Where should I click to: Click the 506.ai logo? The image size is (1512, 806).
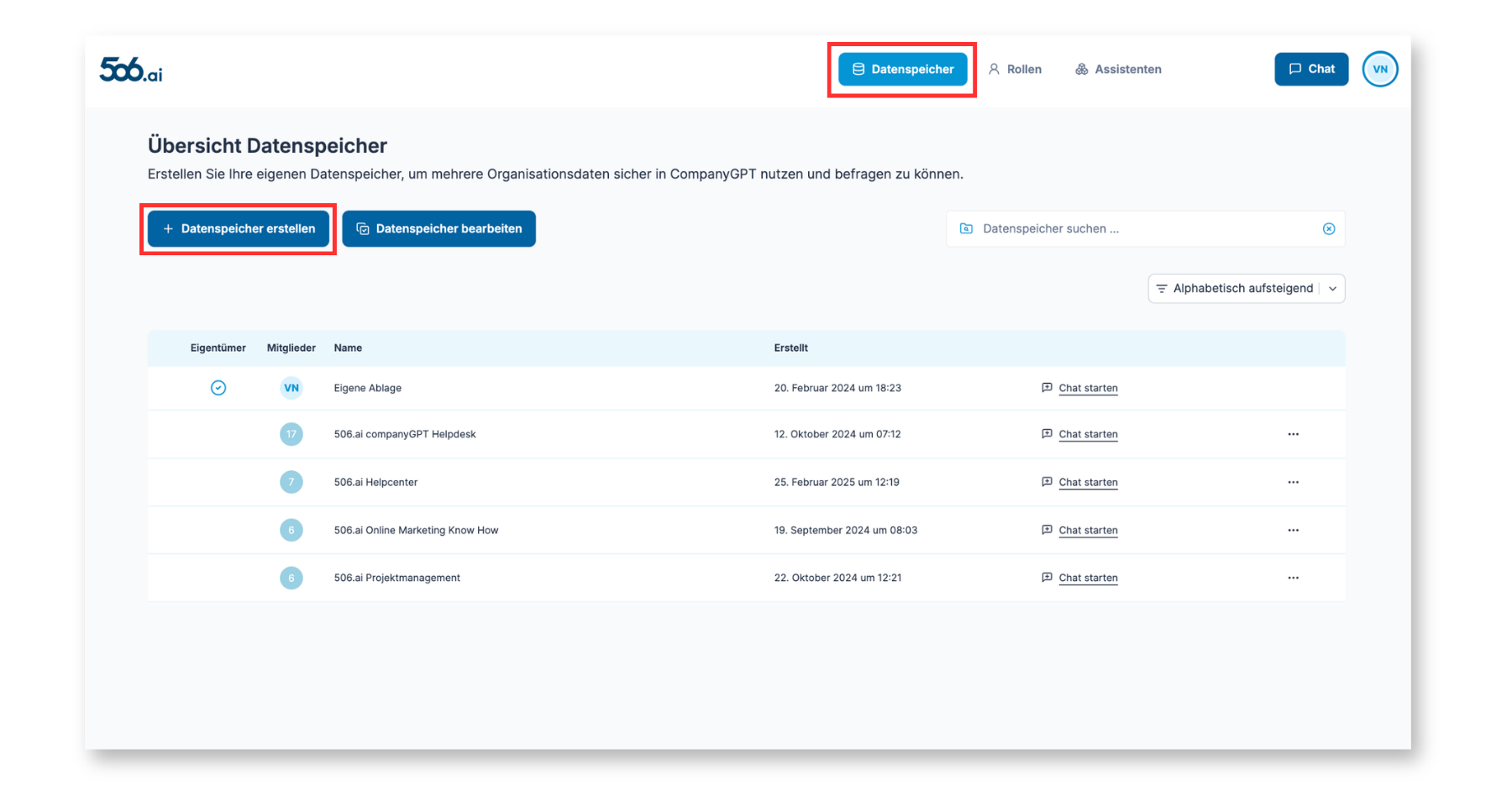131,70
